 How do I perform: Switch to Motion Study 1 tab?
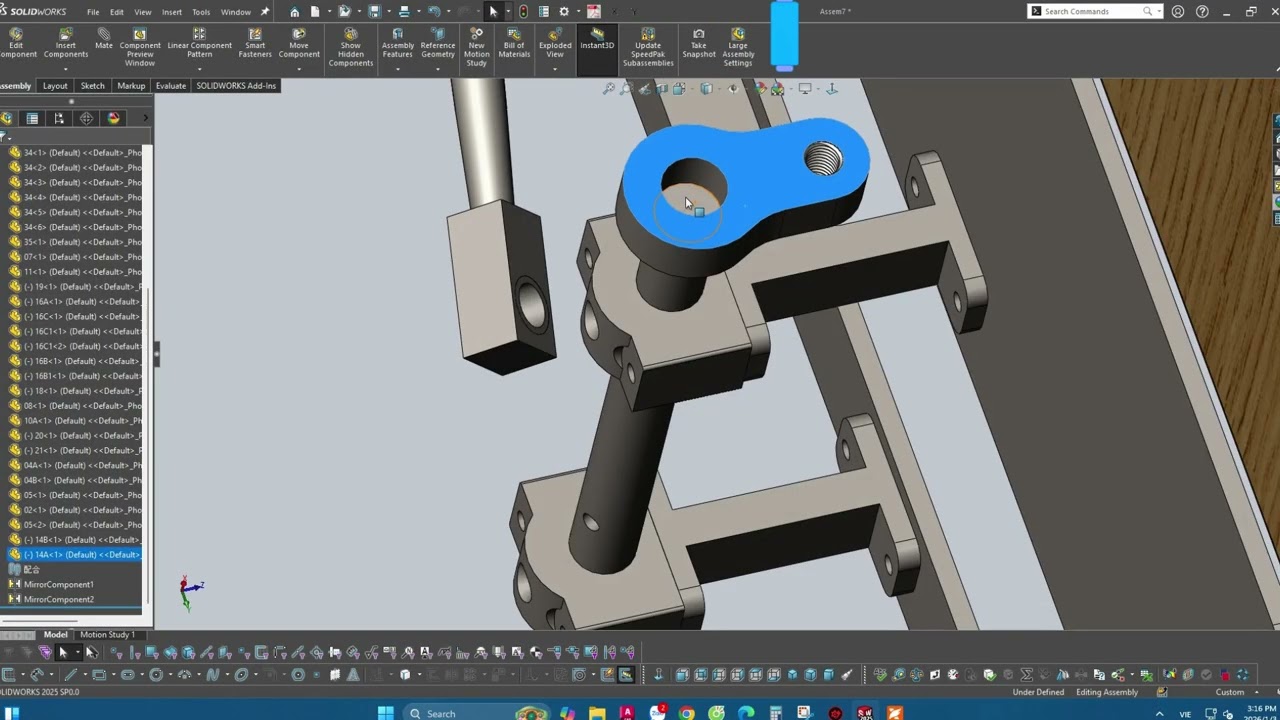(x=107, y=635)
